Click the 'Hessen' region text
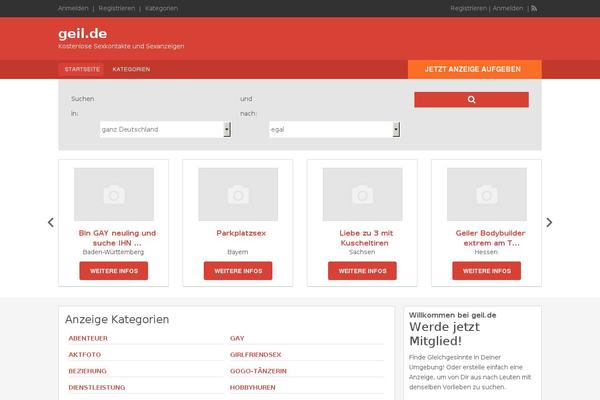 click(486, 252)
